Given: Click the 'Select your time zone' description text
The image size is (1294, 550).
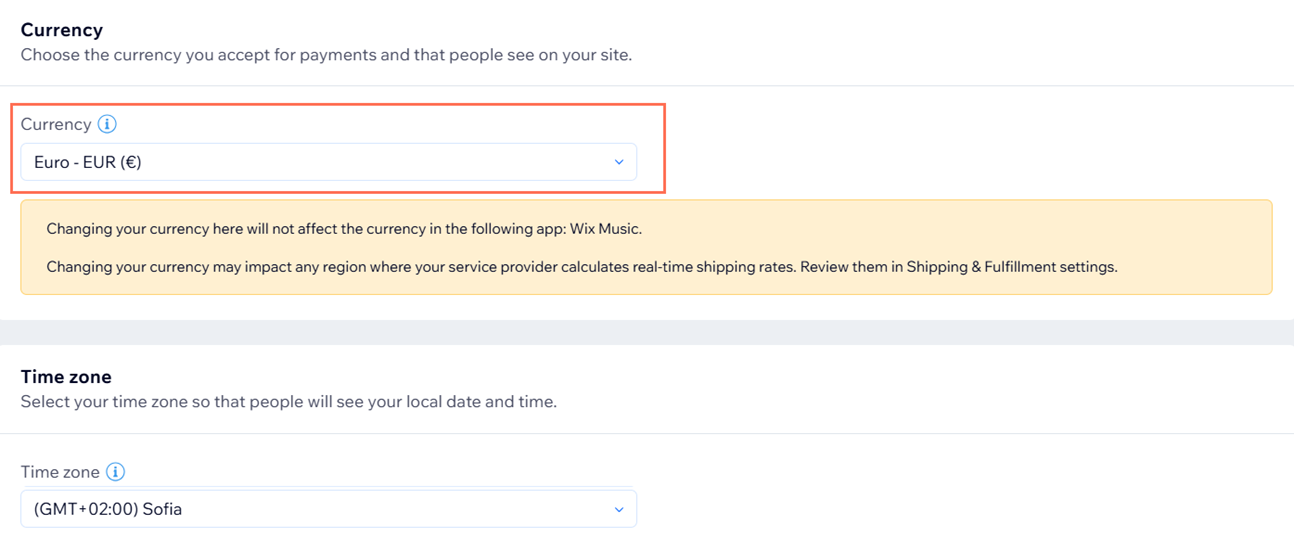Looking at the screenshot, I should [x=288, y=402].
